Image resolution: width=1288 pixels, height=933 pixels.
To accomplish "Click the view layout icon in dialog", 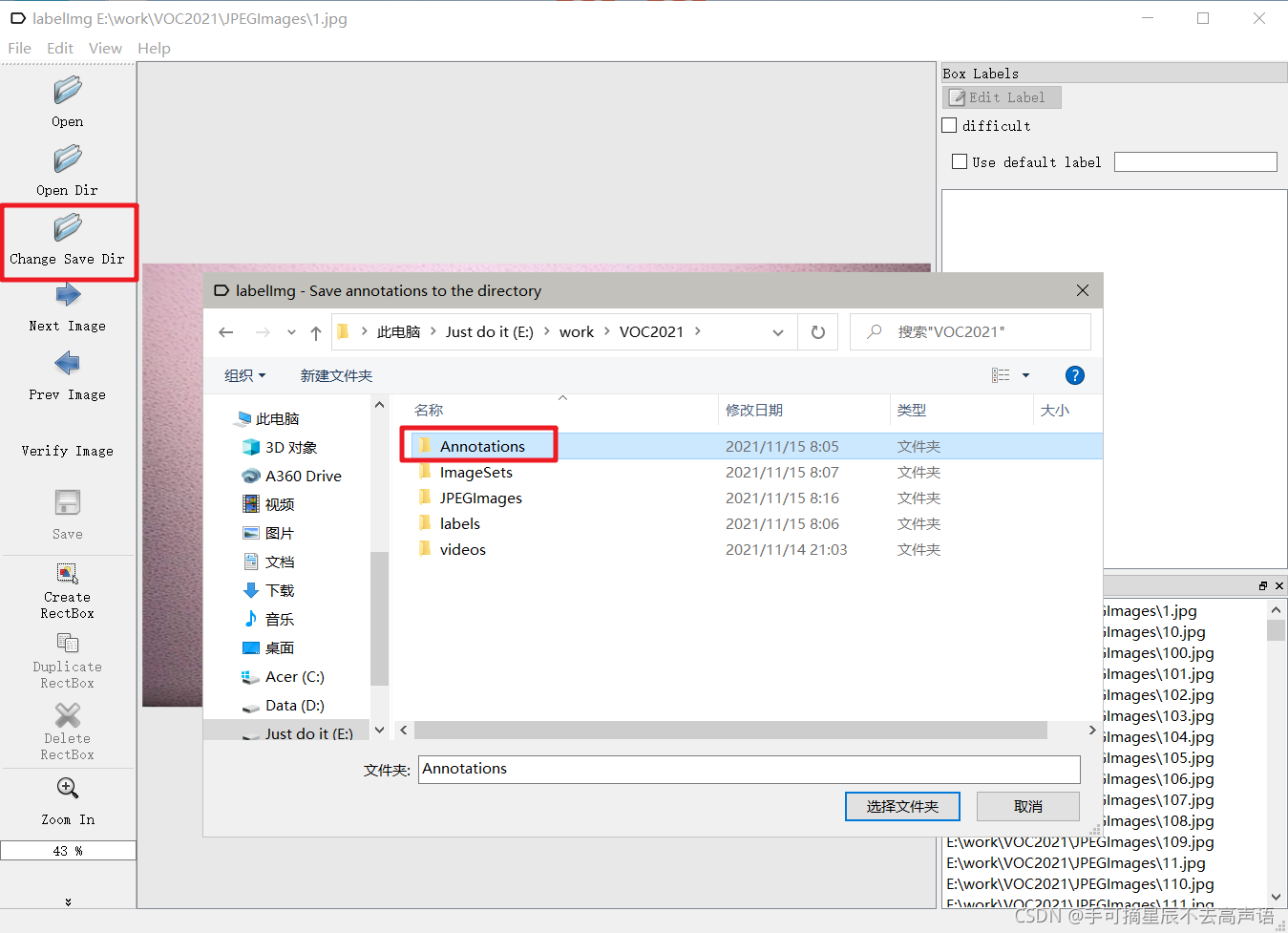I will point(1001,375).
